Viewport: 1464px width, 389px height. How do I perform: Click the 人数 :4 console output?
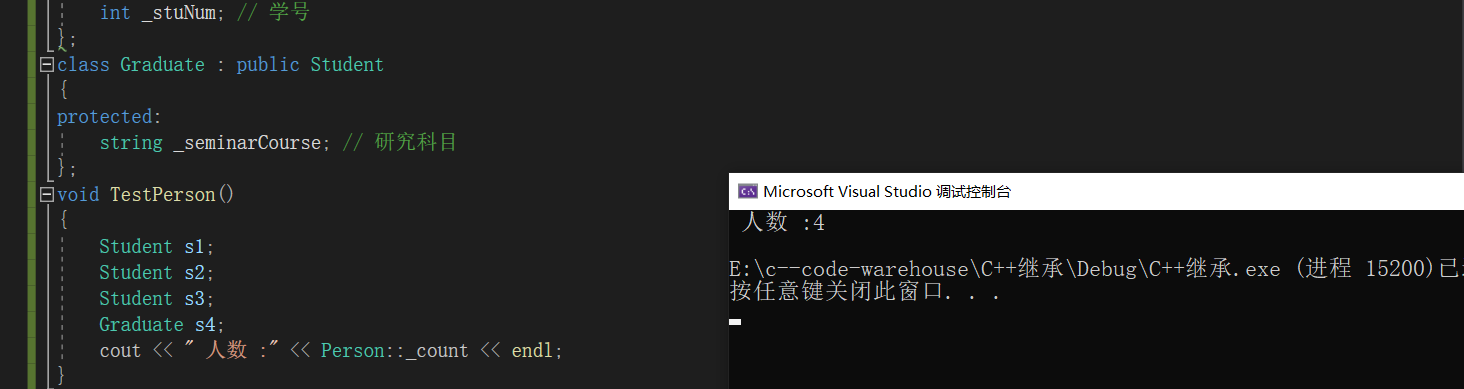point(783,223)
